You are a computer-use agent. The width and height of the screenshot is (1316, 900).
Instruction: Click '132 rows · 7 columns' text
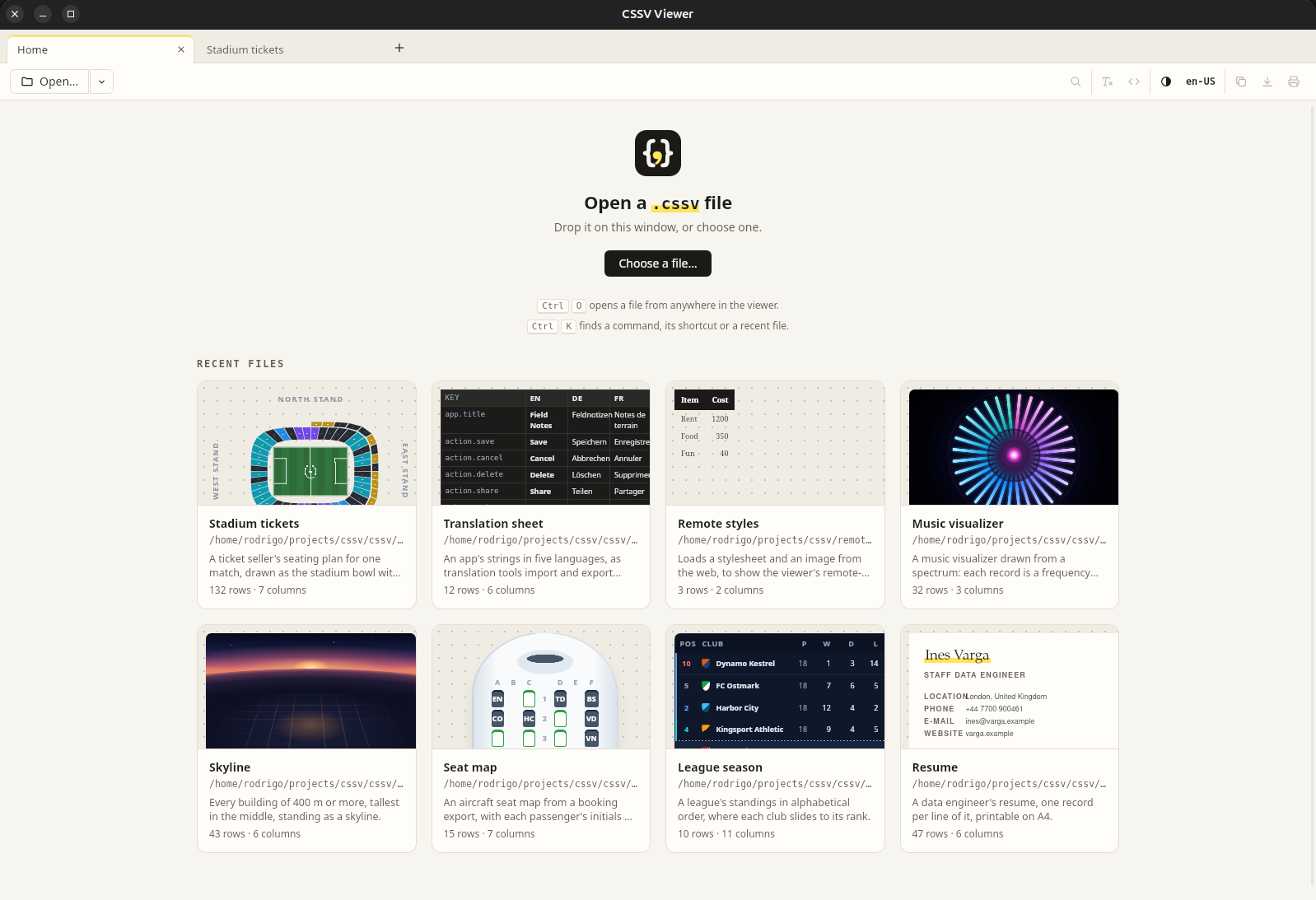(258, 590)
